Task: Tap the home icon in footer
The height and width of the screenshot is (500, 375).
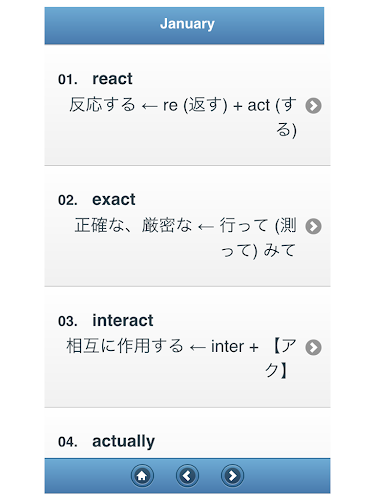Action: [x=142, y=475]
